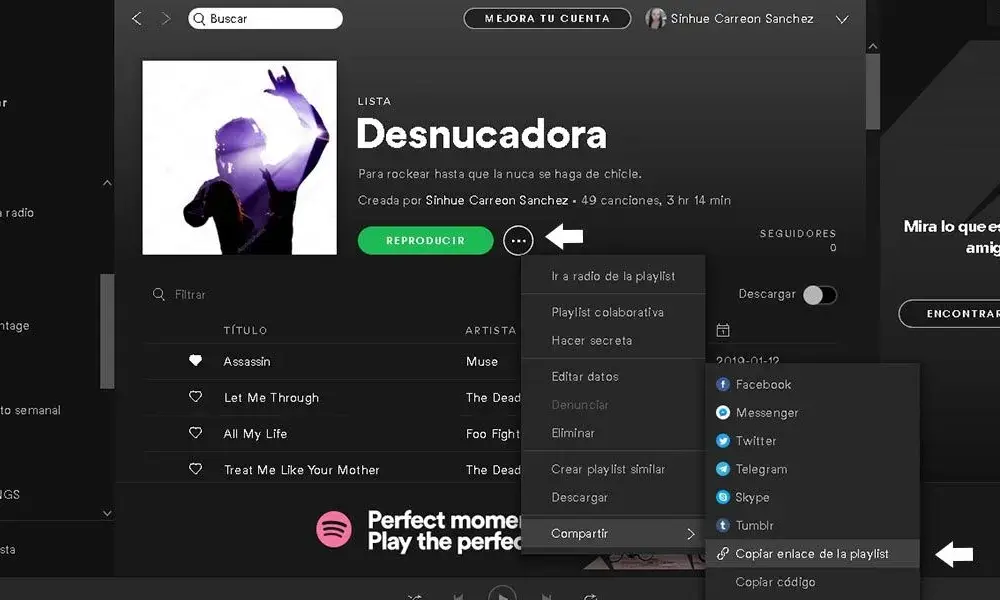Screen dimensions: 1000x600
Task: Sort by the calendar date-added icon
Action: point(723,330)
